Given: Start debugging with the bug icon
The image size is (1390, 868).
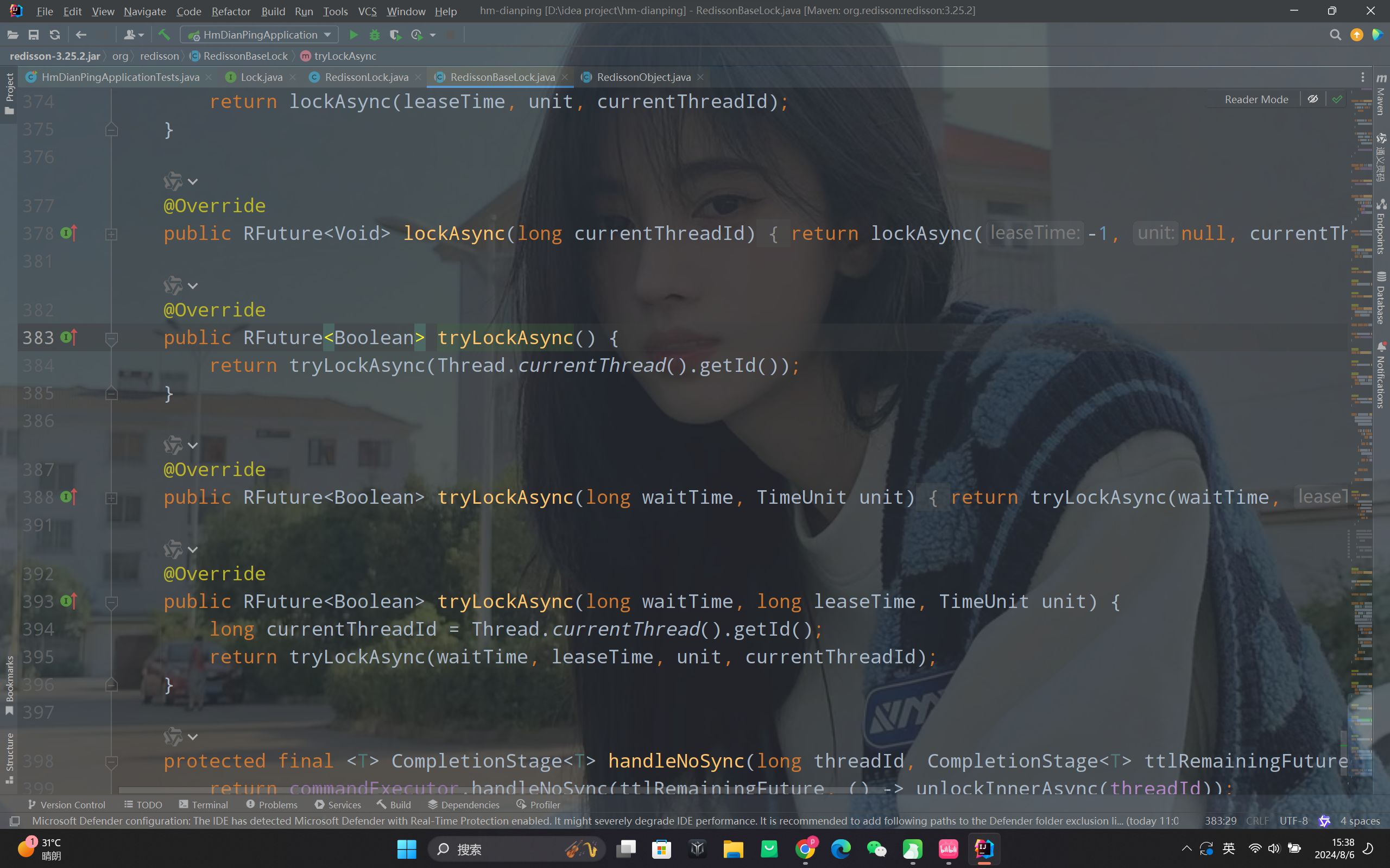Looking at the screenshot, I should (x=374, y=35).
